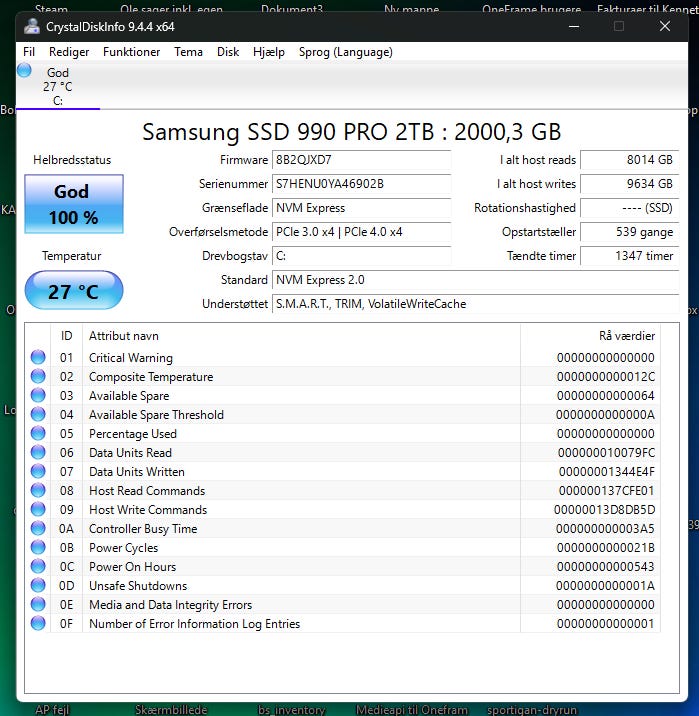The width and height of the screenshot is (699, 716).
Task: Click the ID column header
Action: click(67, 336)
